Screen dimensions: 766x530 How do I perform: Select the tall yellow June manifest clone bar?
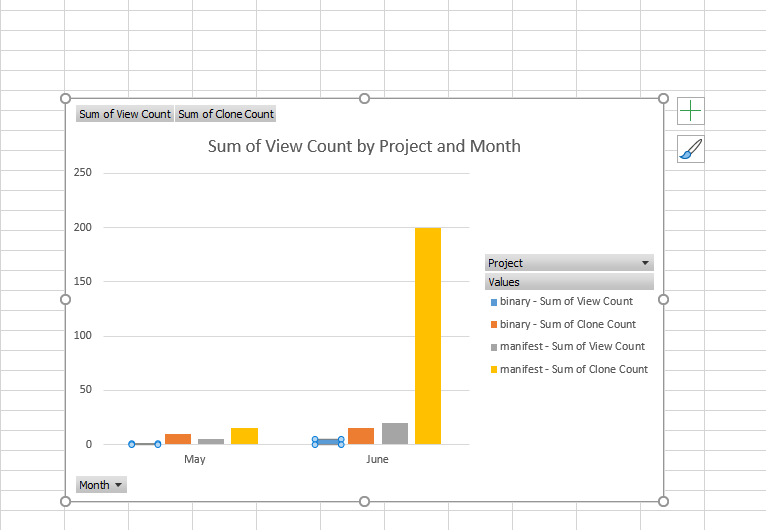428,335
